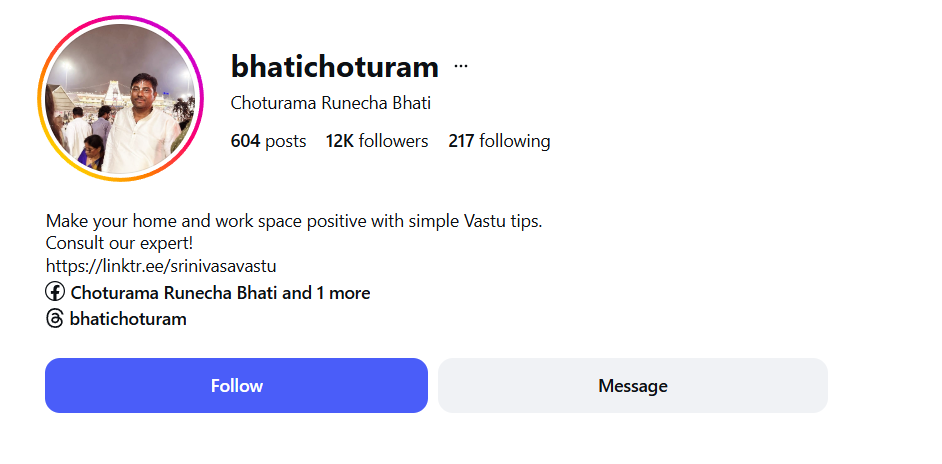Click the Threads logo icon
The image size is (942, 464).
tap(55, 319)
